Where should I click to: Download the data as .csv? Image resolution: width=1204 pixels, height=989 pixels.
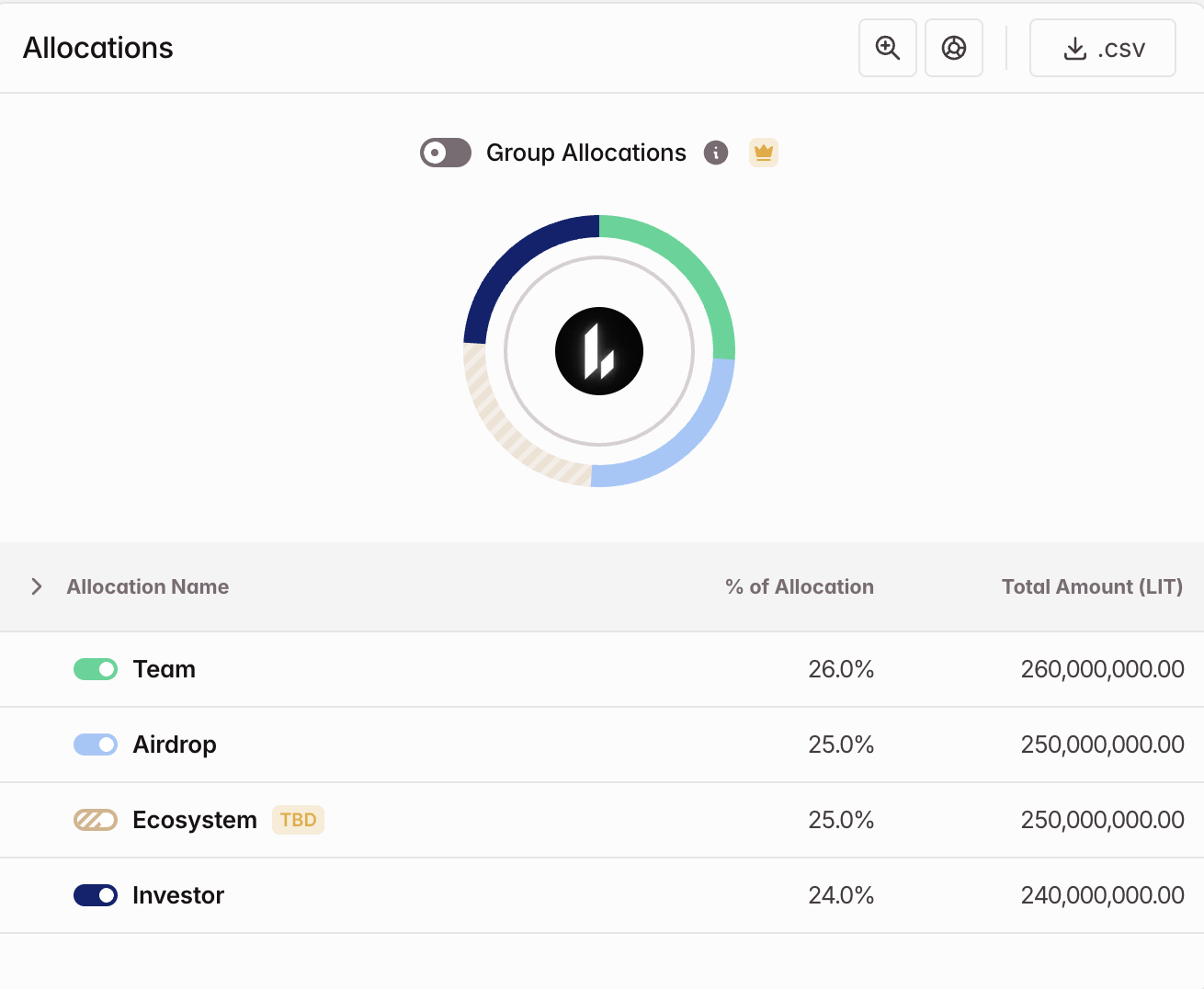point(1102,48)
